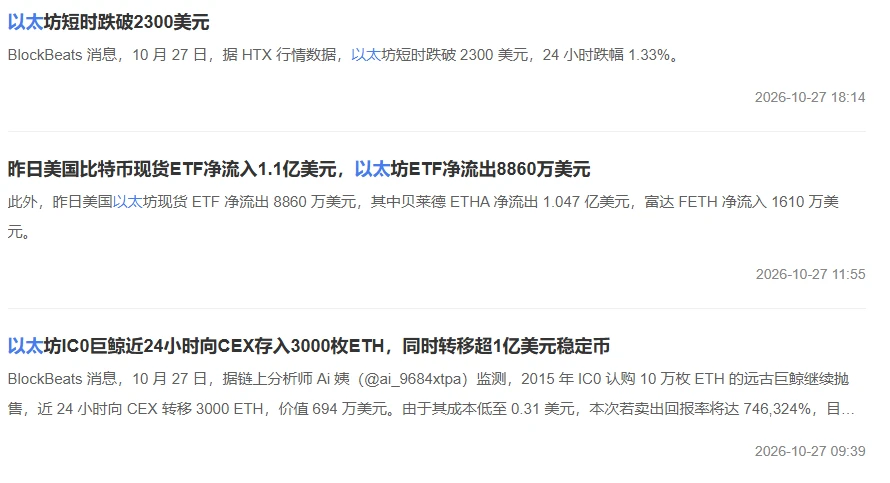Click timestamp 2026-10-27 09:39
Screen dimensions: 890x483
(810, 451)
